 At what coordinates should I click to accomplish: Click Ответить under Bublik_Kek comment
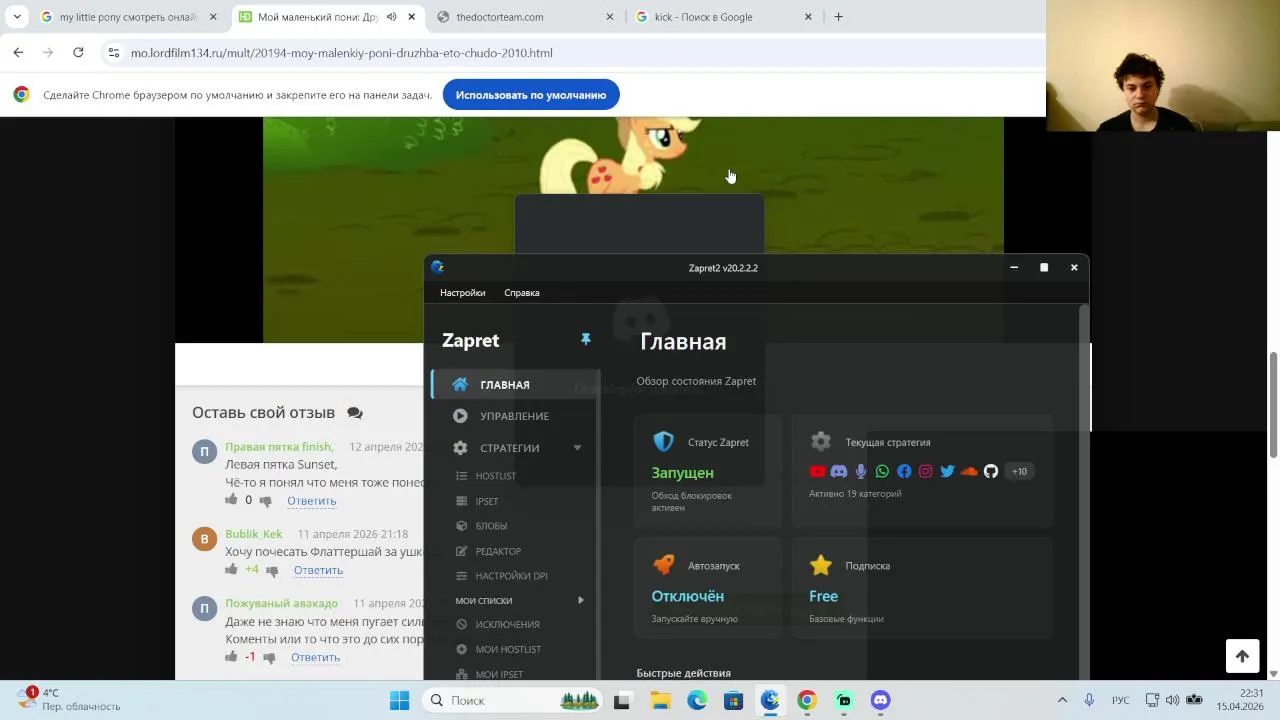[x=318, y=570]
